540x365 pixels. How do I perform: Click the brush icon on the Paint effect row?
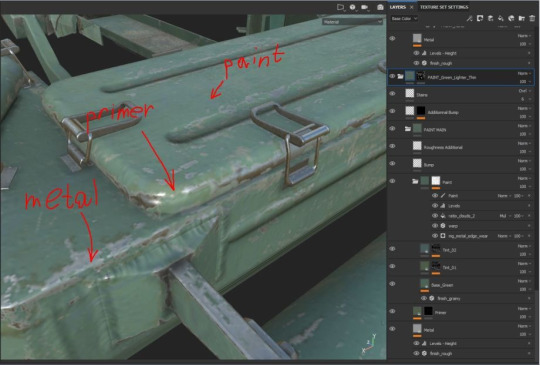[x=443, y=196]
